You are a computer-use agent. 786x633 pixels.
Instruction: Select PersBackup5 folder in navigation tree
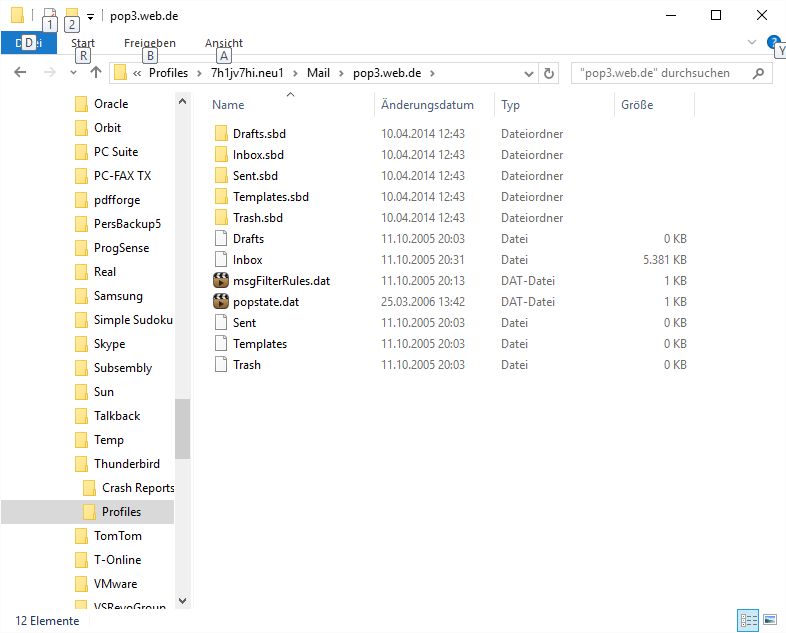[118, 224]
